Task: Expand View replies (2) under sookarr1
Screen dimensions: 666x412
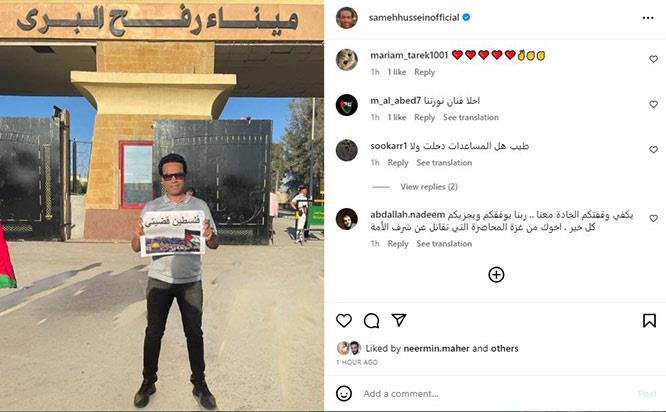Action: 429,186
